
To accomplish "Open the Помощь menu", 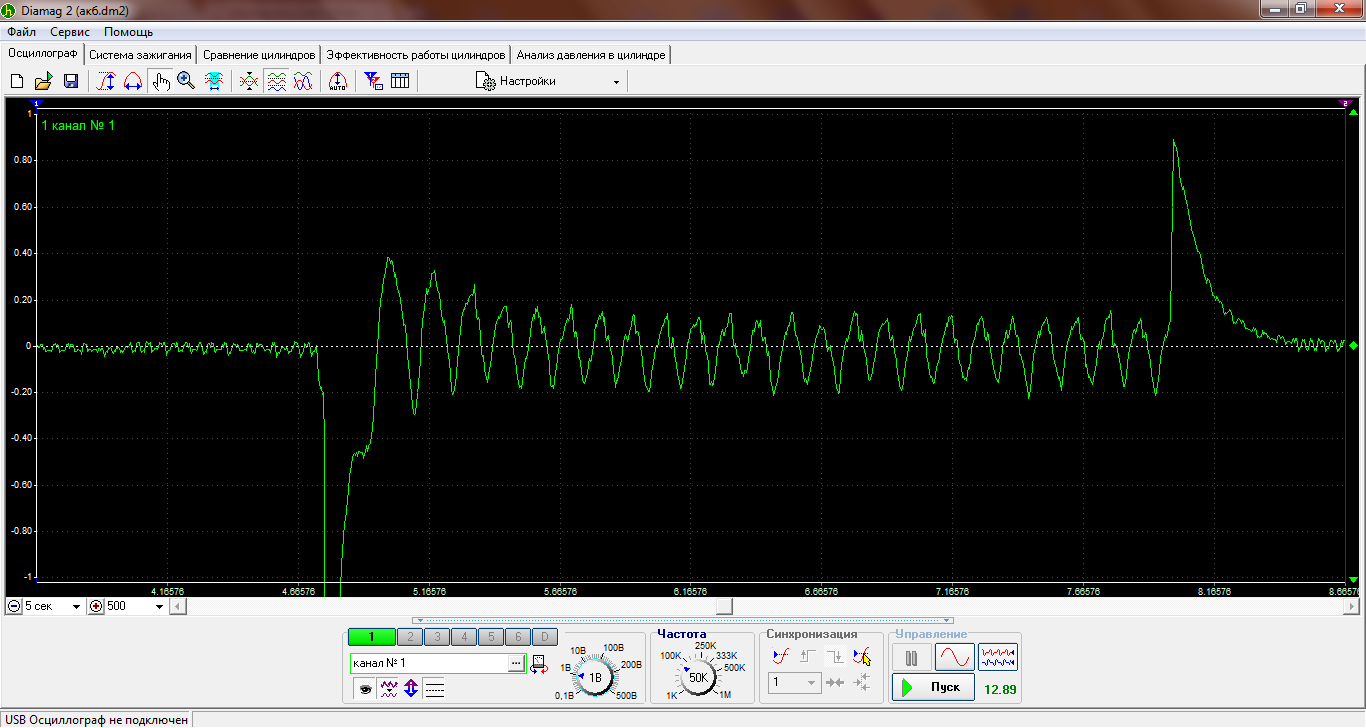I will tap(128, 32).
